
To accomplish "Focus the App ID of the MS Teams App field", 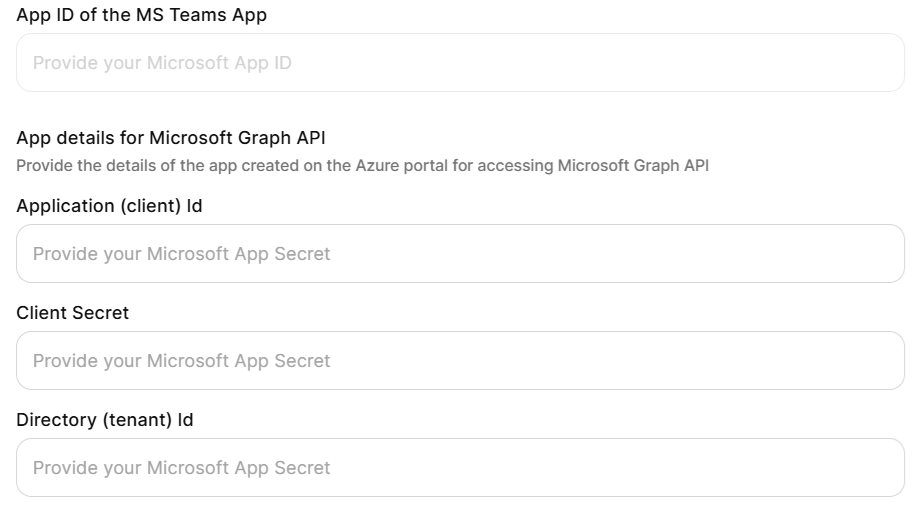I will [460, 62].
